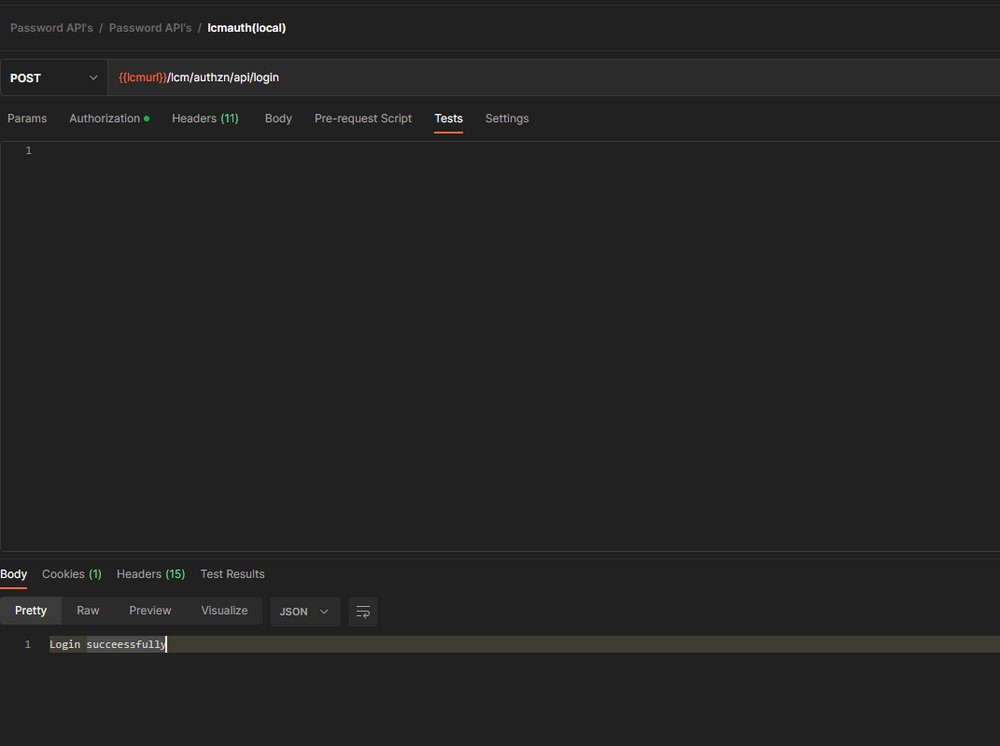Click the 'Login succeessfully' response text
The image size is (1000, 746).
(x=108, y=644)
